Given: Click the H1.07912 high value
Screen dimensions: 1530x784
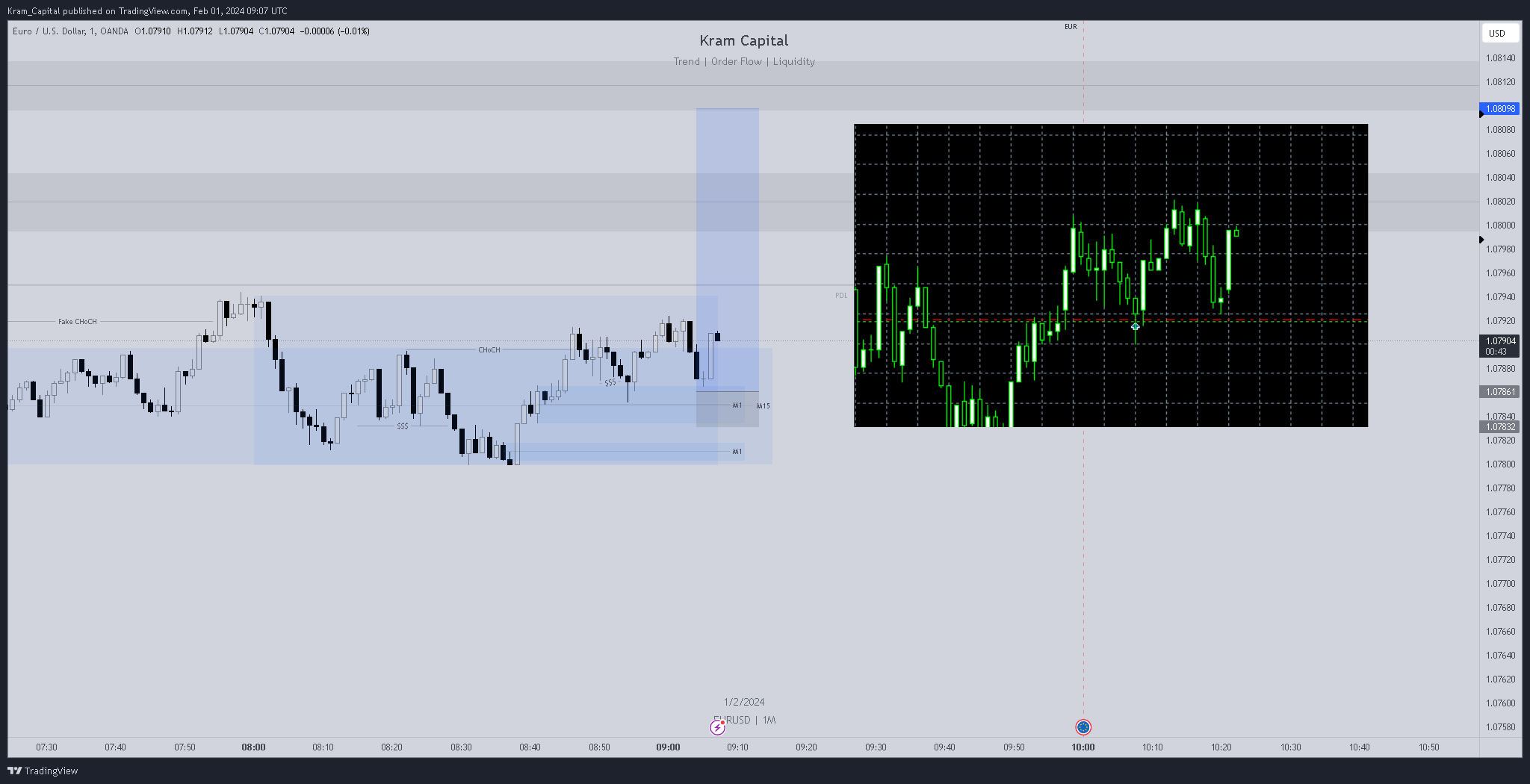Looking at the screenshot, I should click(x=195, y=31).
